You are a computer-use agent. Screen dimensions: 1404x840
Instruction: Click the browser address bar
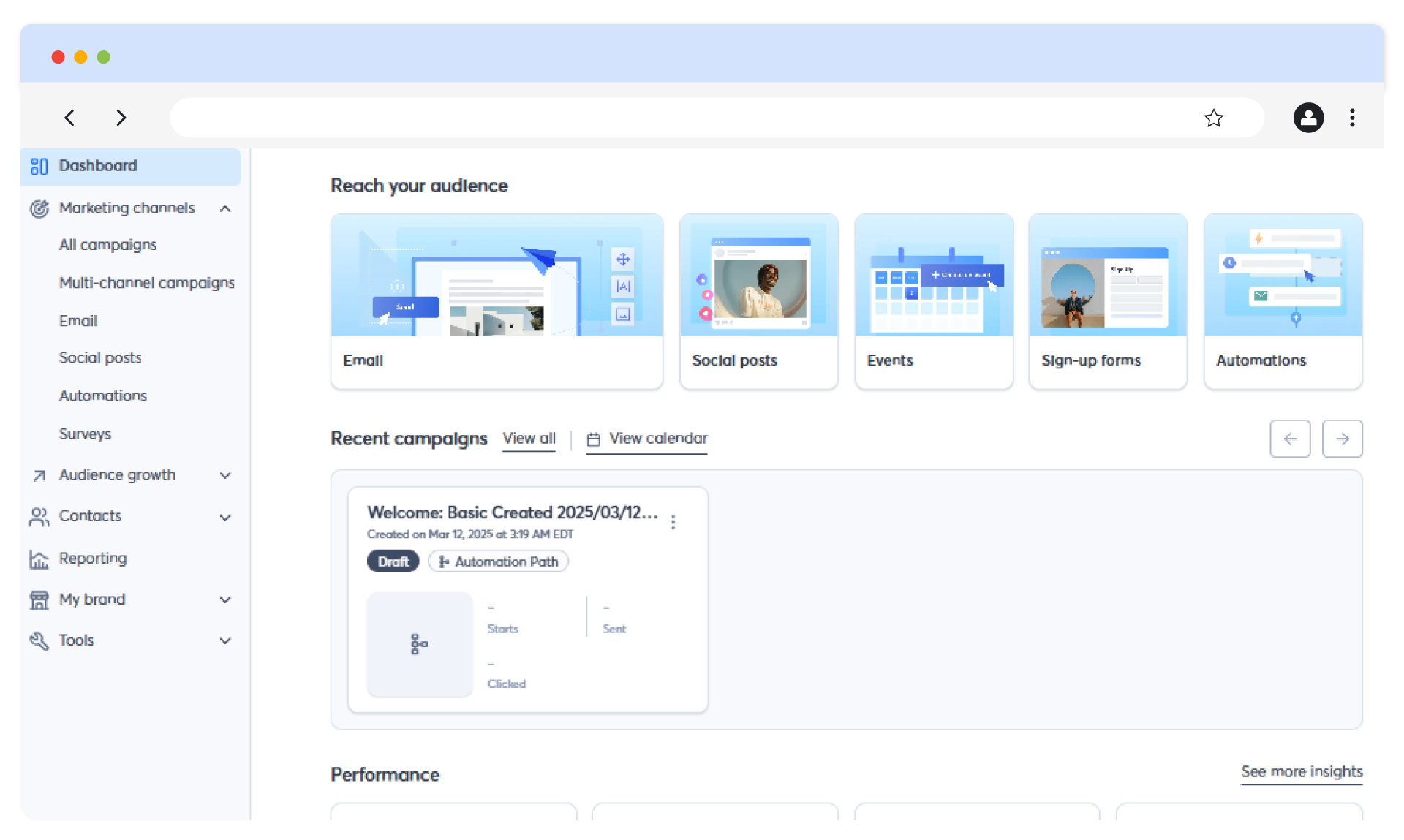[x=680, y=118]
